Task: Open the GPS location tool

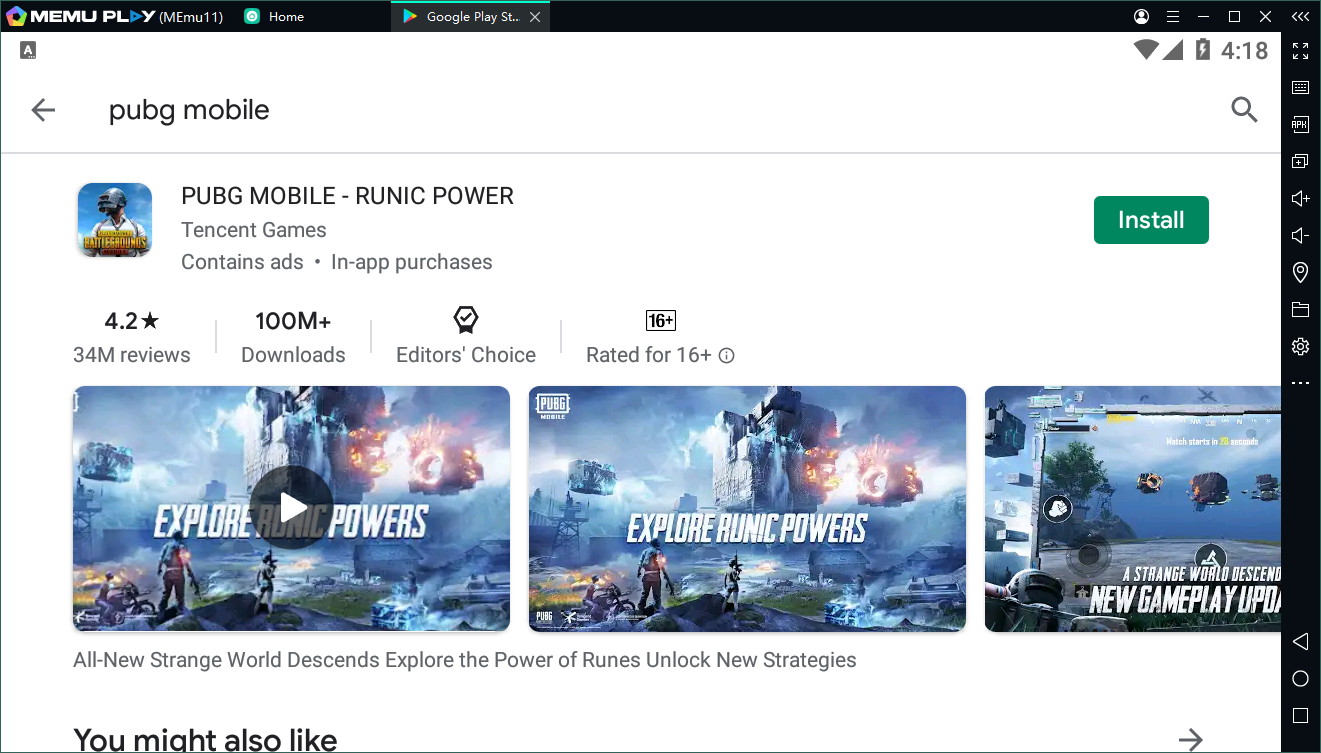Action: tap(1300, 272)
